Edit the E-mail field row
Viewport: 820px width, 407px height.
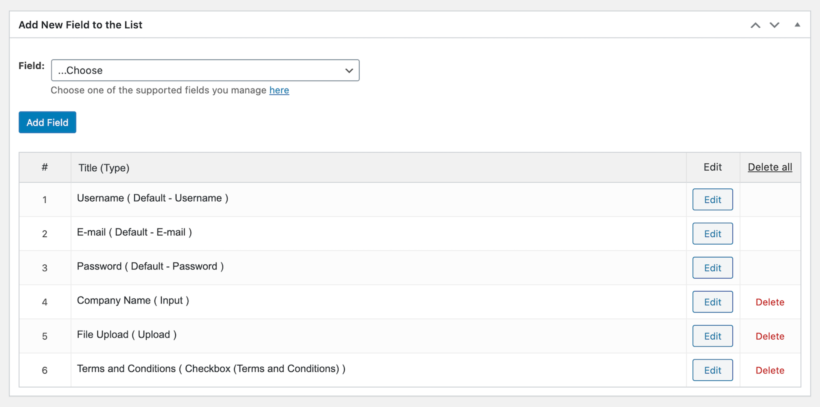712,233
